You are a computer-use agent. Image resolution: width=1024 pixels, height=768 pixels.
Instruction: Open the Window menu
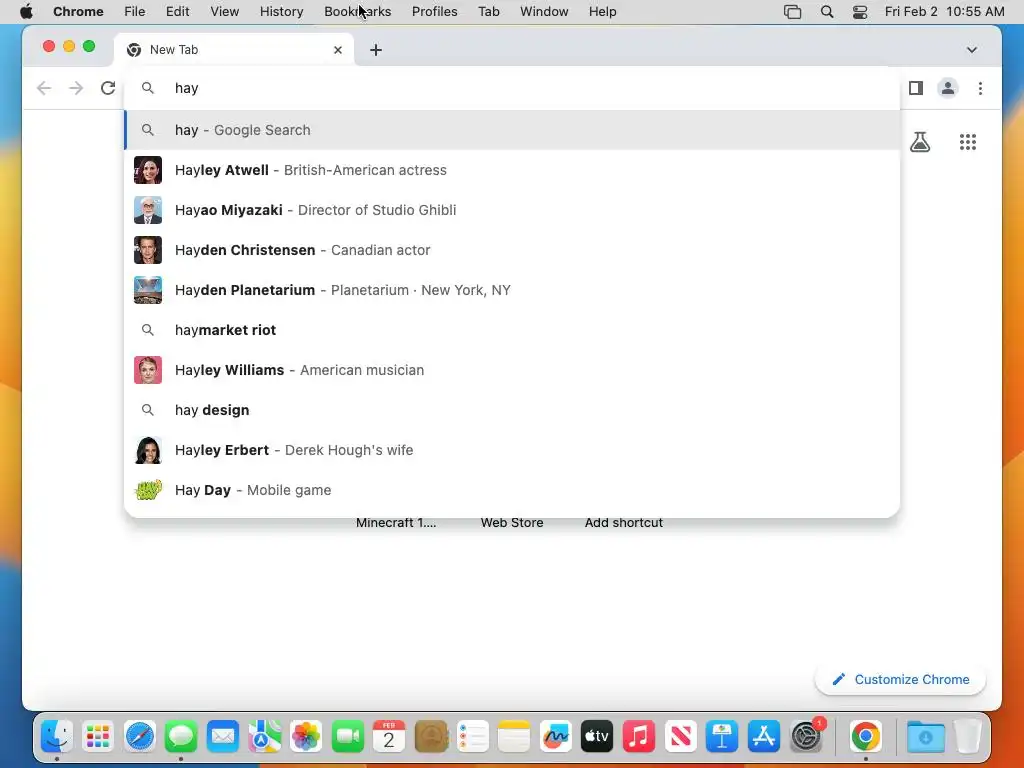pyautogui.click(x=544, y=12)
